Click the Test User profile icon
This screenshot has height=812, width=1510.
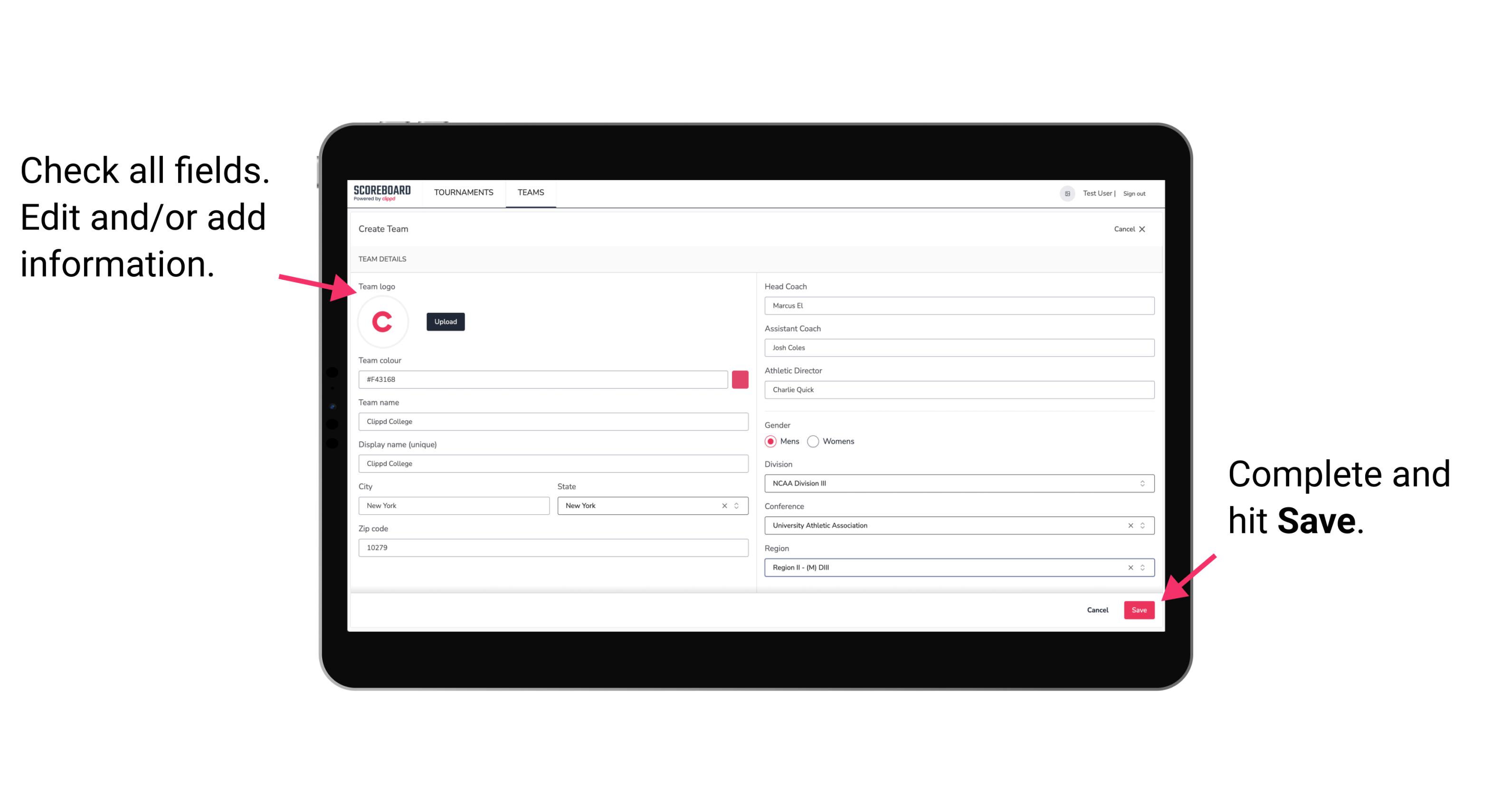tap(1064, 193)
